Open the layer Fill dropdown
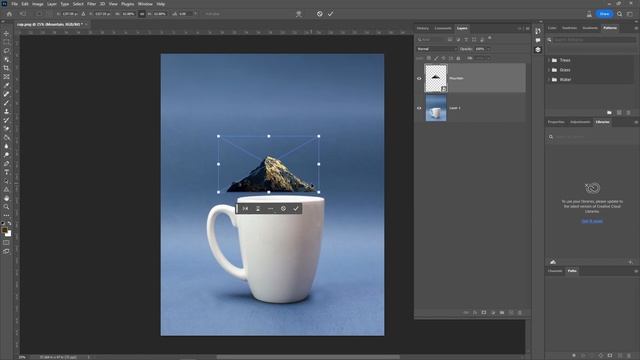Viewport: 640px width, 360px height. pos(488,58)
